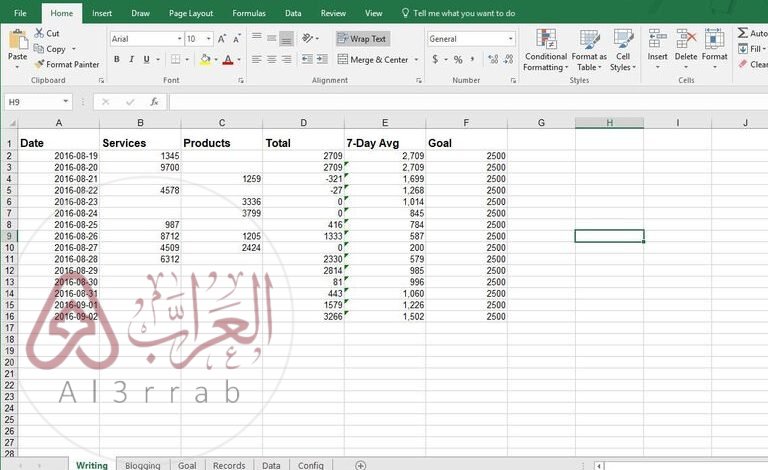Open the Blogging sheet tab
The image size is (768, 470).
point(143,465)
